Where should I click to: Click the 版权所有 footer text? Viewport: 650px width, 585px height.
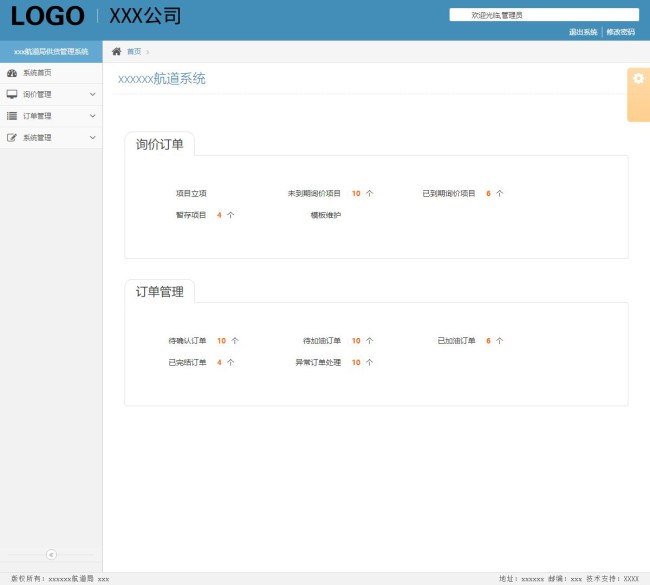point(60,579)
